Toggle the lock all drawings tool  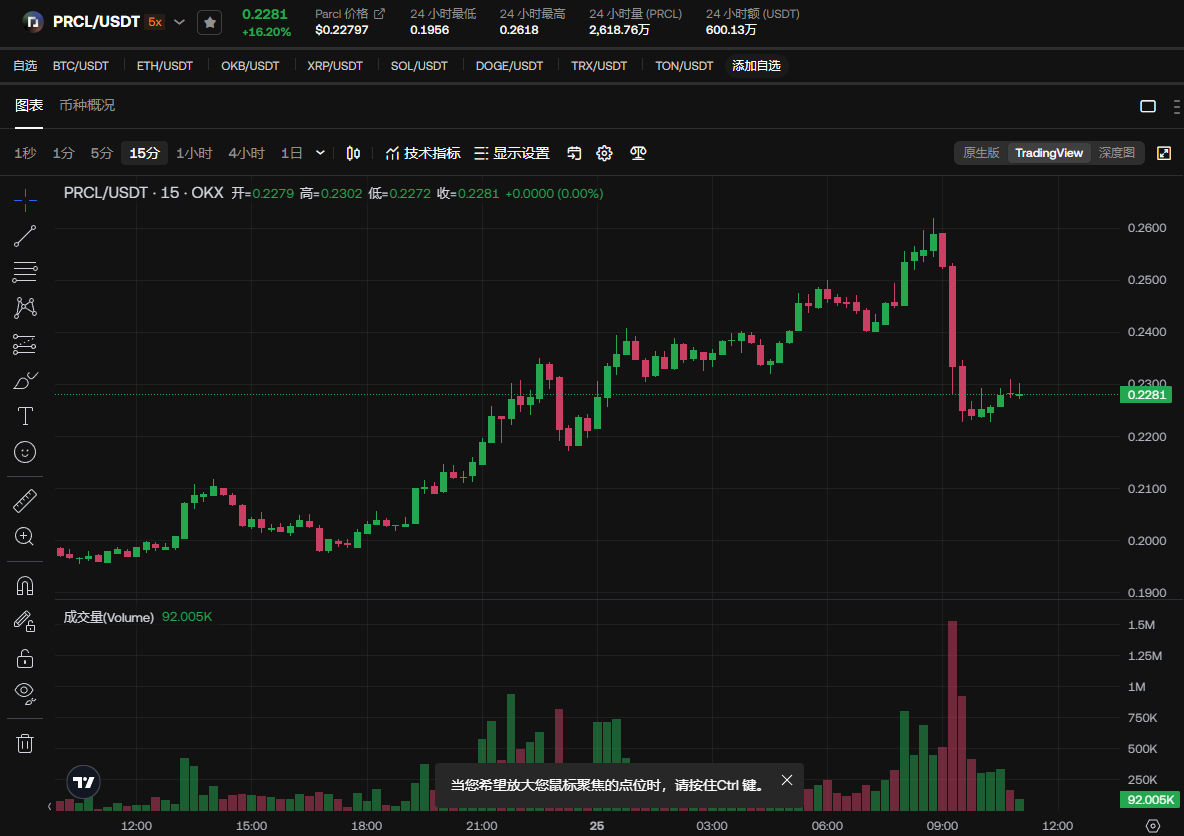25,657
